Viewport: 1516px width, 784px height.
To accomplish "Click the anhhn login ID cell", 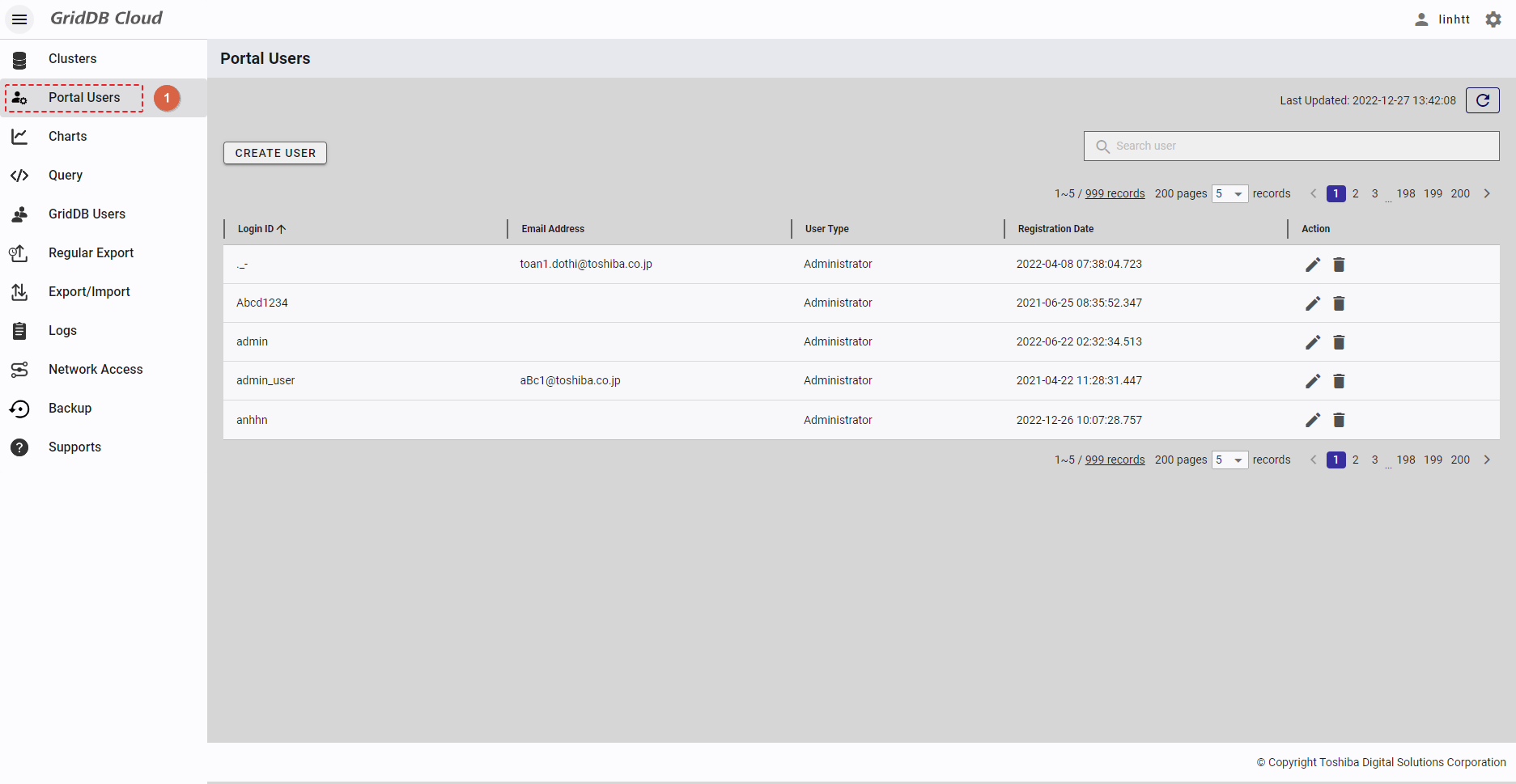I will tap(252, 420).
